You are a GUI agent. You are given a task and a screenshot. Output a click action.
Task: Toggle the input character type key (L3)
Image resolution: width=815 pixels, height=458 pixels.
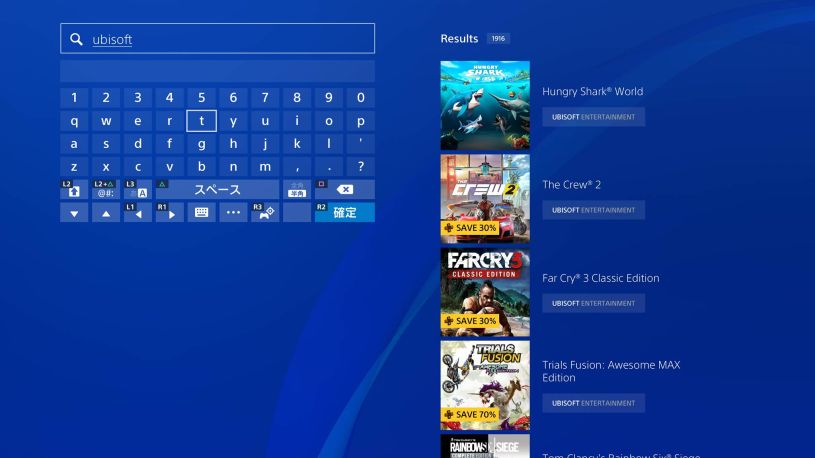click(138, 190)
